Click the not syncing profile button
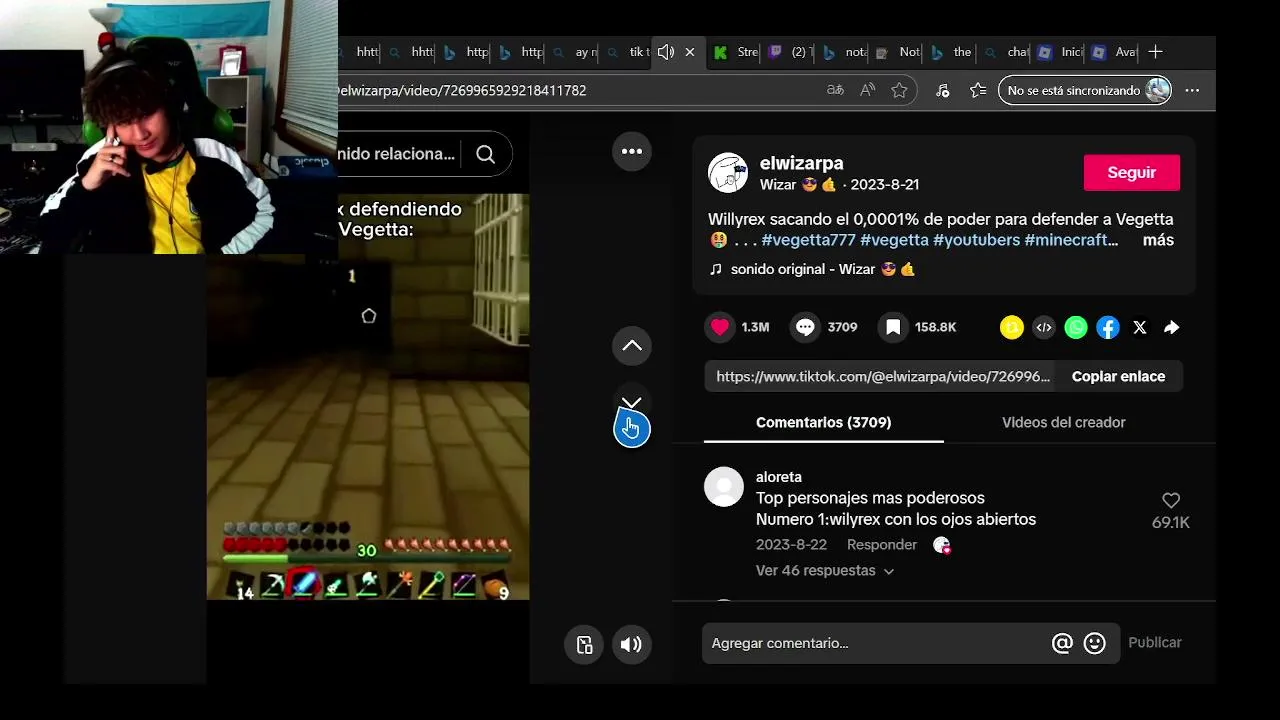1280x720 pixels. click(x=1085, y=90)
